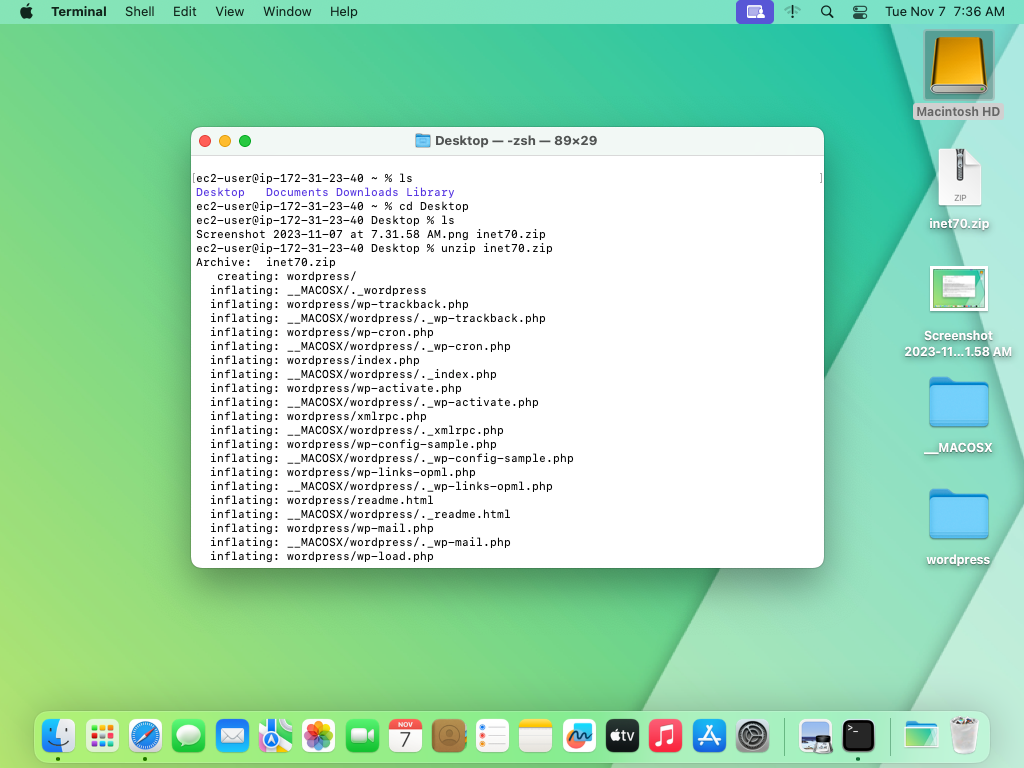1024x768 pixels.
Task: Click the 'cd Desktop' command line
Action: [x=332, y=206]
